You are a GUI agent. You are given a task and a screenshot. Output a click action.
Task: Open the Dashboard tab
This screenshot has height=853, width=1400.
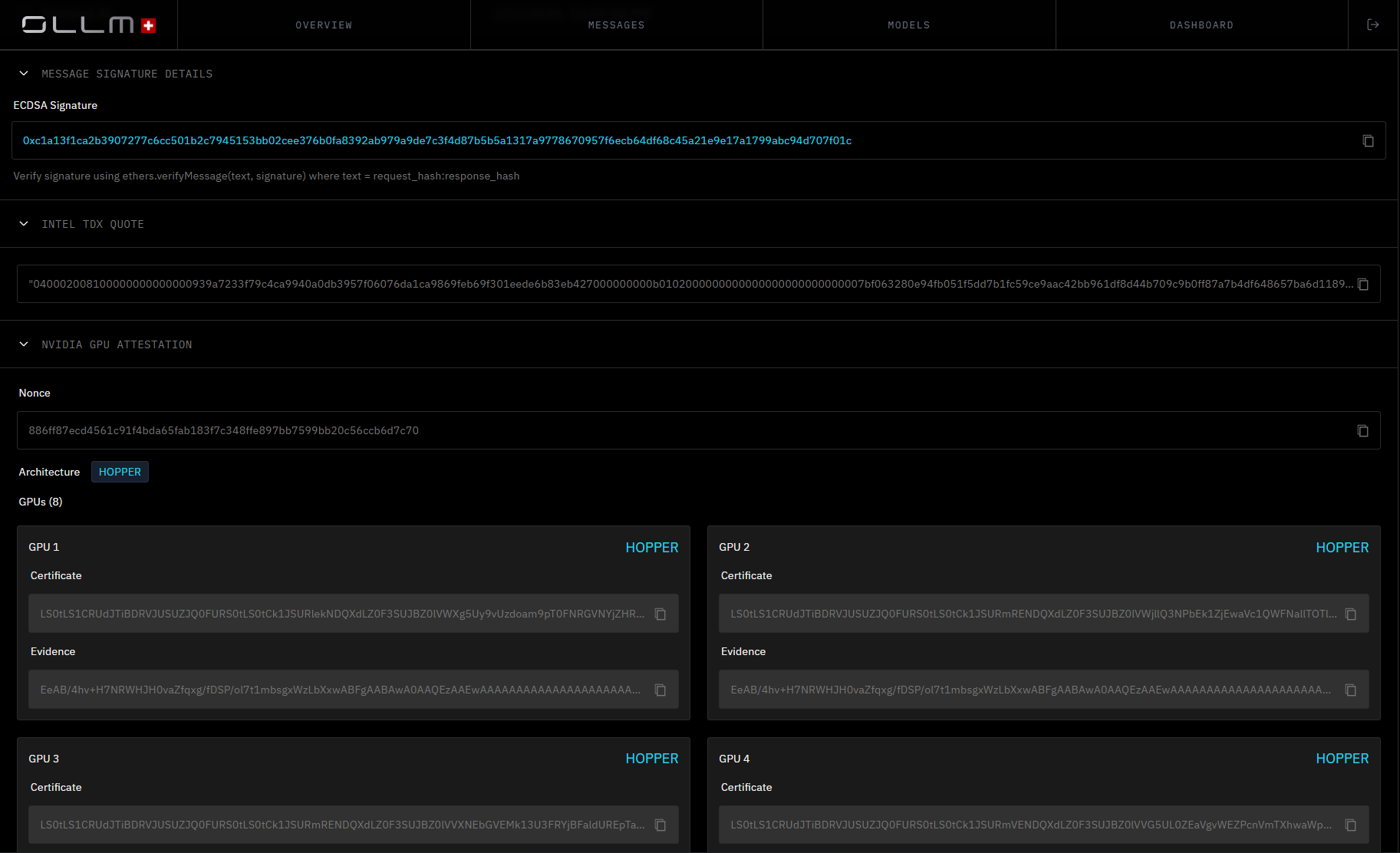tap(1201, 25)
